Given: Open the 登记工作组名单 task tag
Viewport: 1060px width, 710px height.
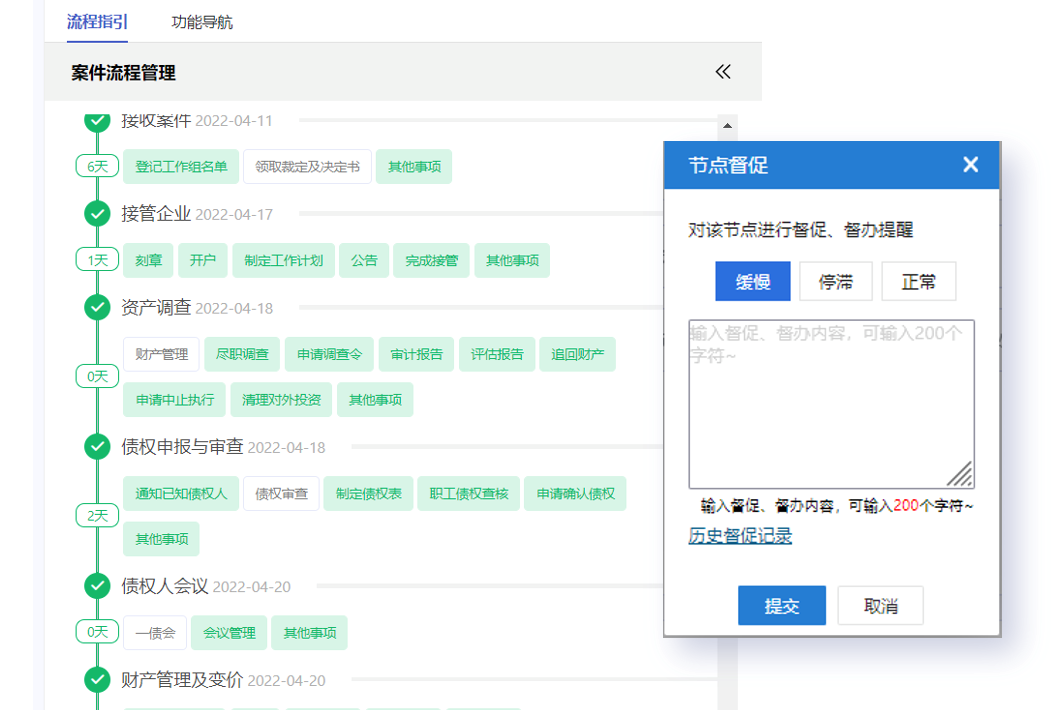Looking at the screenshot, I should [181, 167].
